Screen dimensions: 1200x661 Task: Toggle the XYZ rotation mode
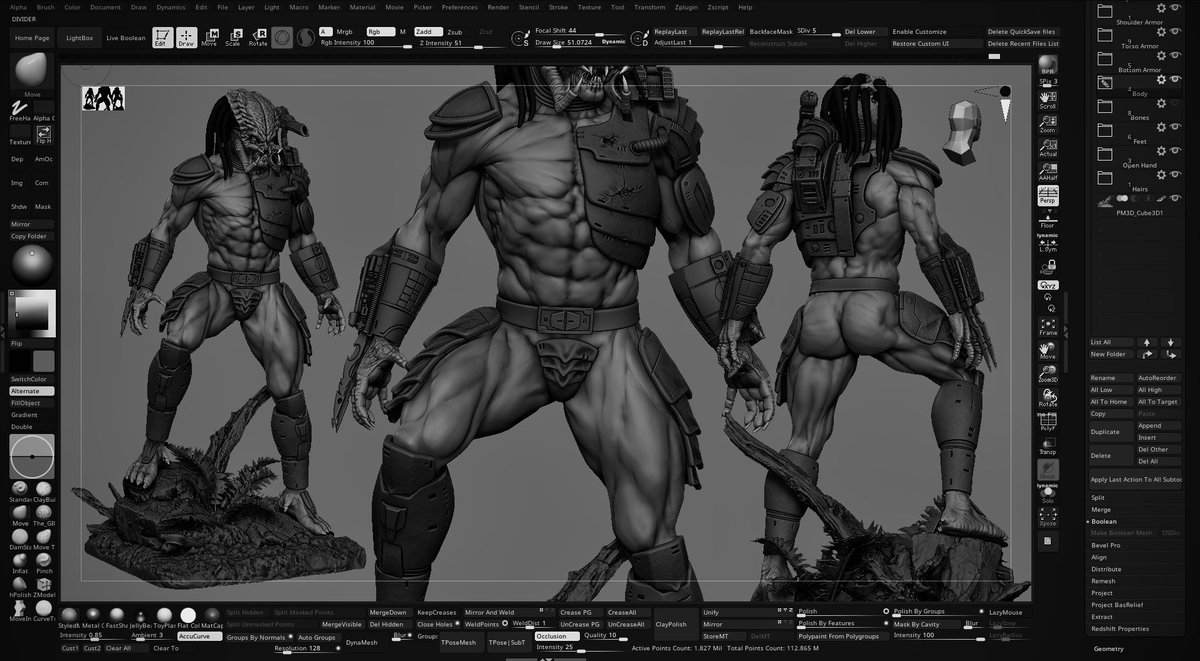point(1048,286)
